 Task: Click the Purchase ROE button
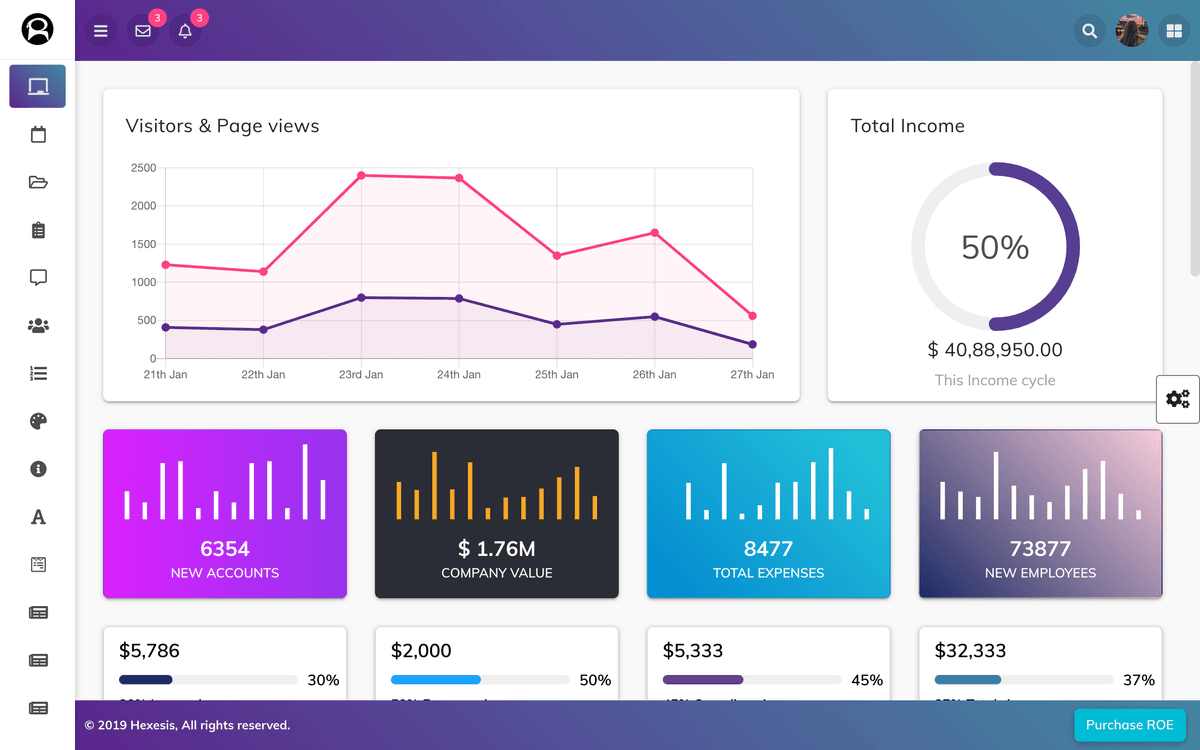point(1129,725)
